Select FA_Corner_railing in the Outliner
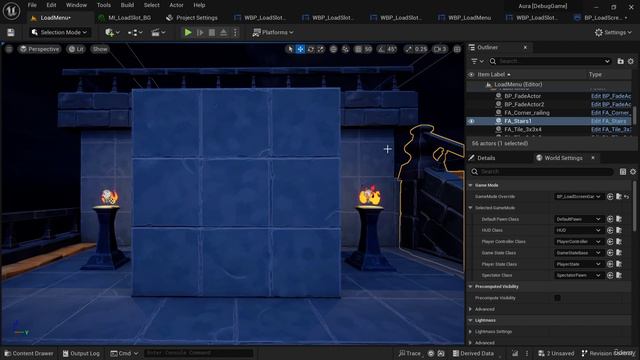The image size is (640, 360). pyautogui.click(x=527, y=113)
